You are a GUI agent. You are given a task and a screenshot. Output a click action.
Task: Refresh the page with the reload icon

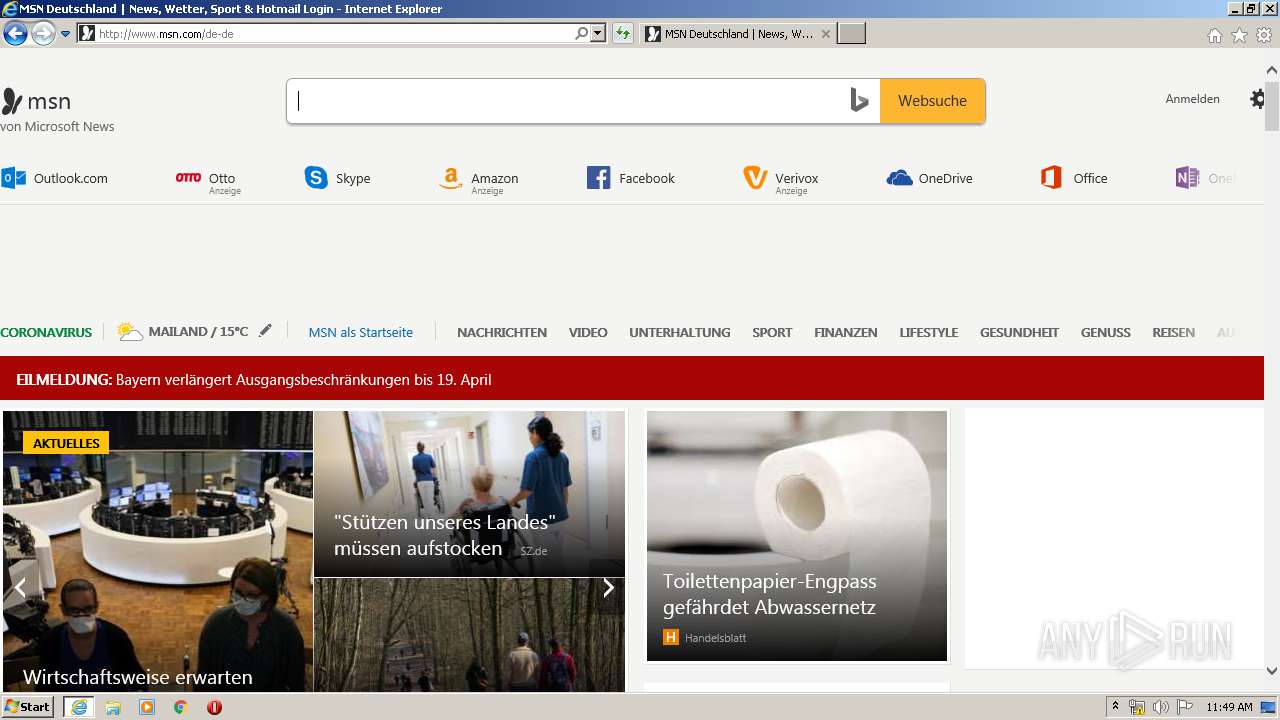(x=623, y=34)
